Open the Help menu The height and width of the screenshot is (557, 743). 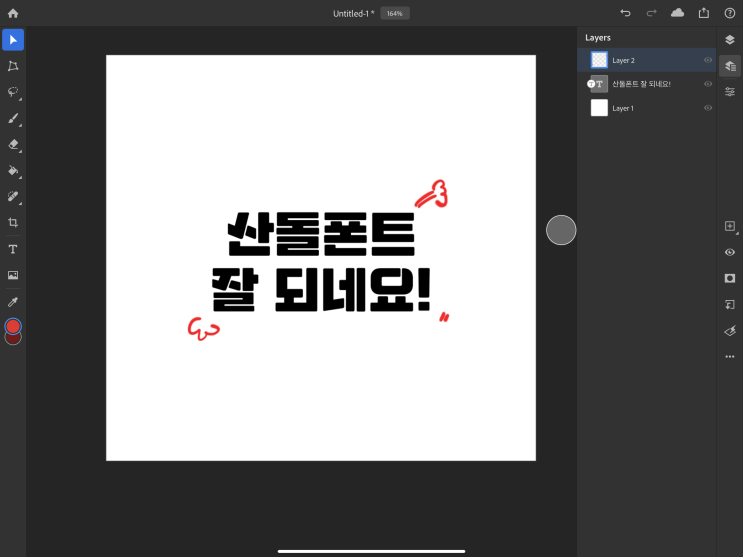730,13
